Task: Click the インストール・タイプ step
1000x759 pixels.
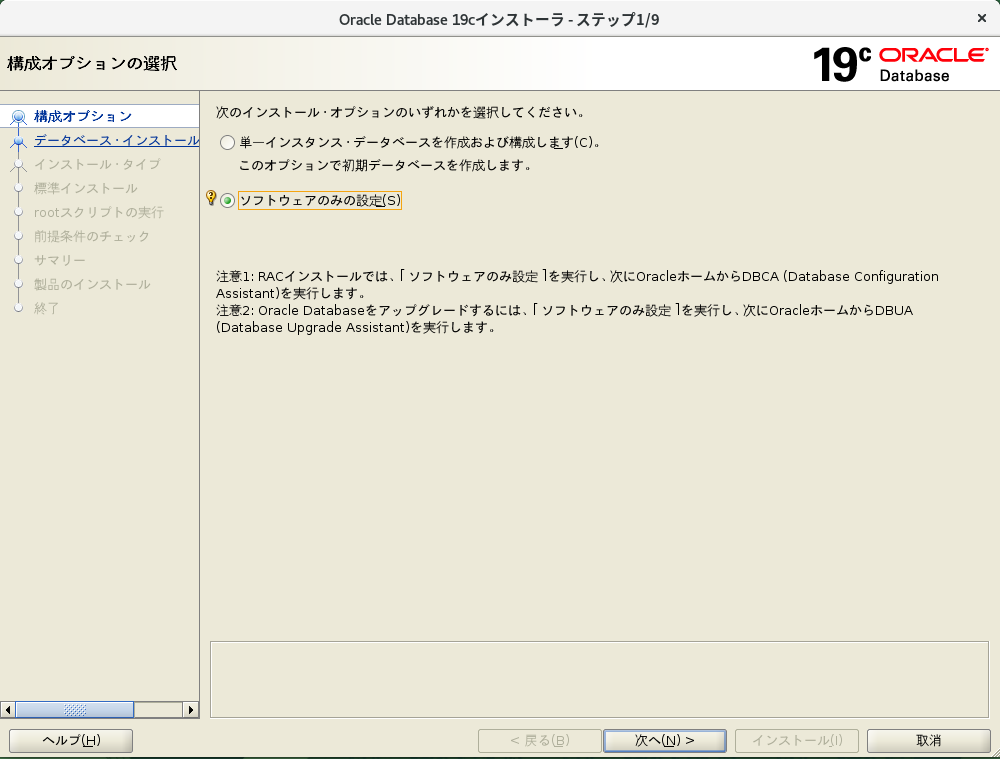Action: pyautogui.click(x=96, y=164)
